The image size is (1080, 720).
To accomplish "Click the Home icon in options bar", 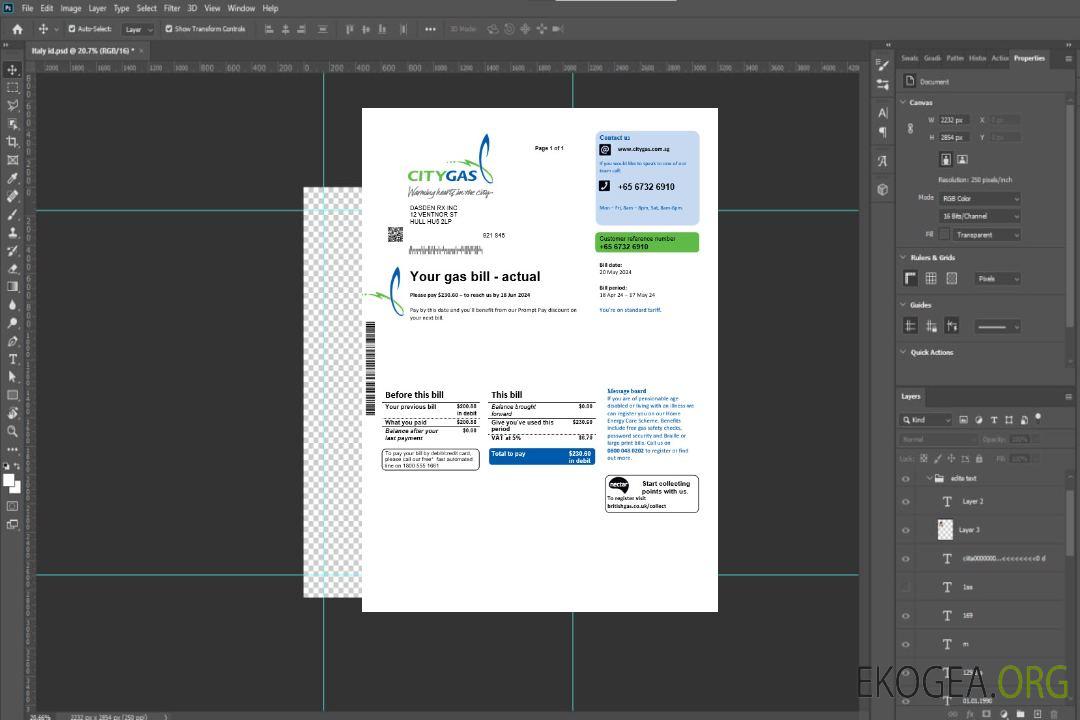I will pos(17,29).
